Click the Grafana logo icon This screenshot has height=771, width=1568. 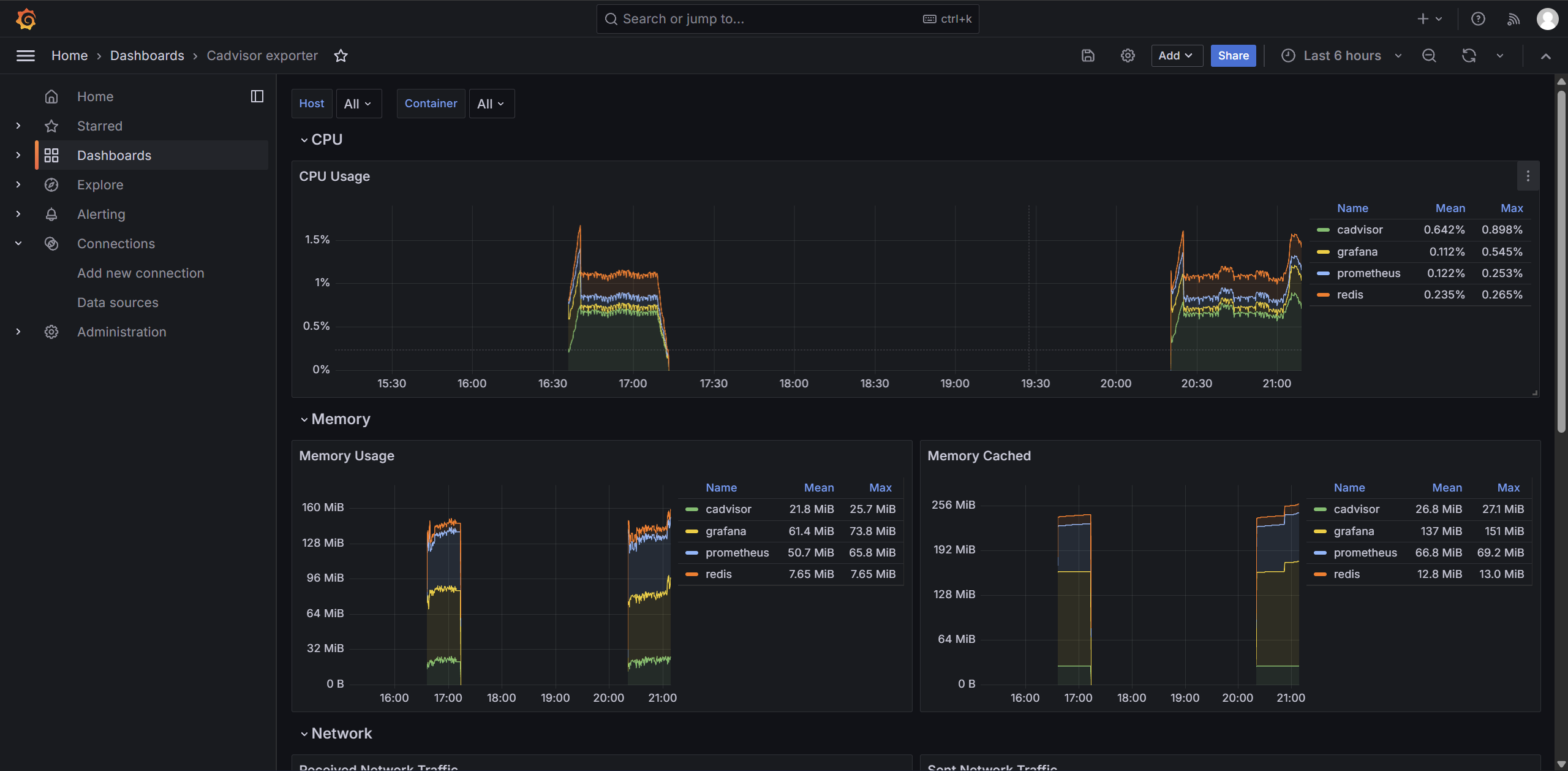click(26, 19)
